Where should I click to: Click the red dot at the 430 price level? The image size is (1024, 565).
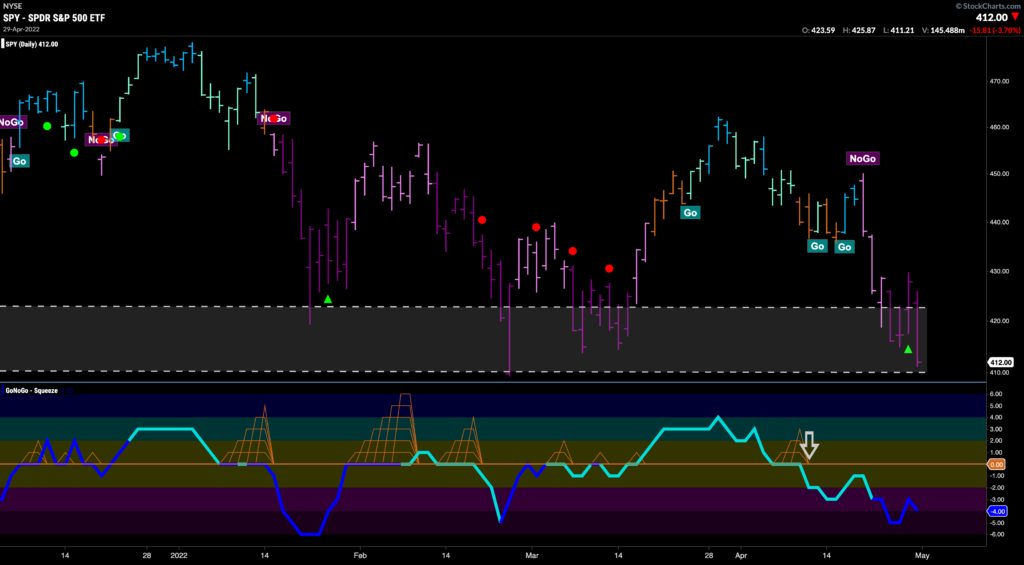point(609,268)
